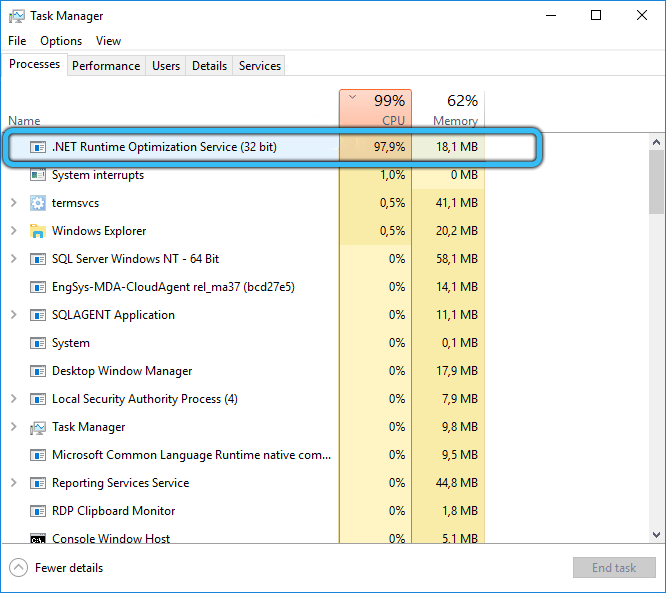
Task: Expand the Windows Explorer process group
Action: [x=13, y=231]
